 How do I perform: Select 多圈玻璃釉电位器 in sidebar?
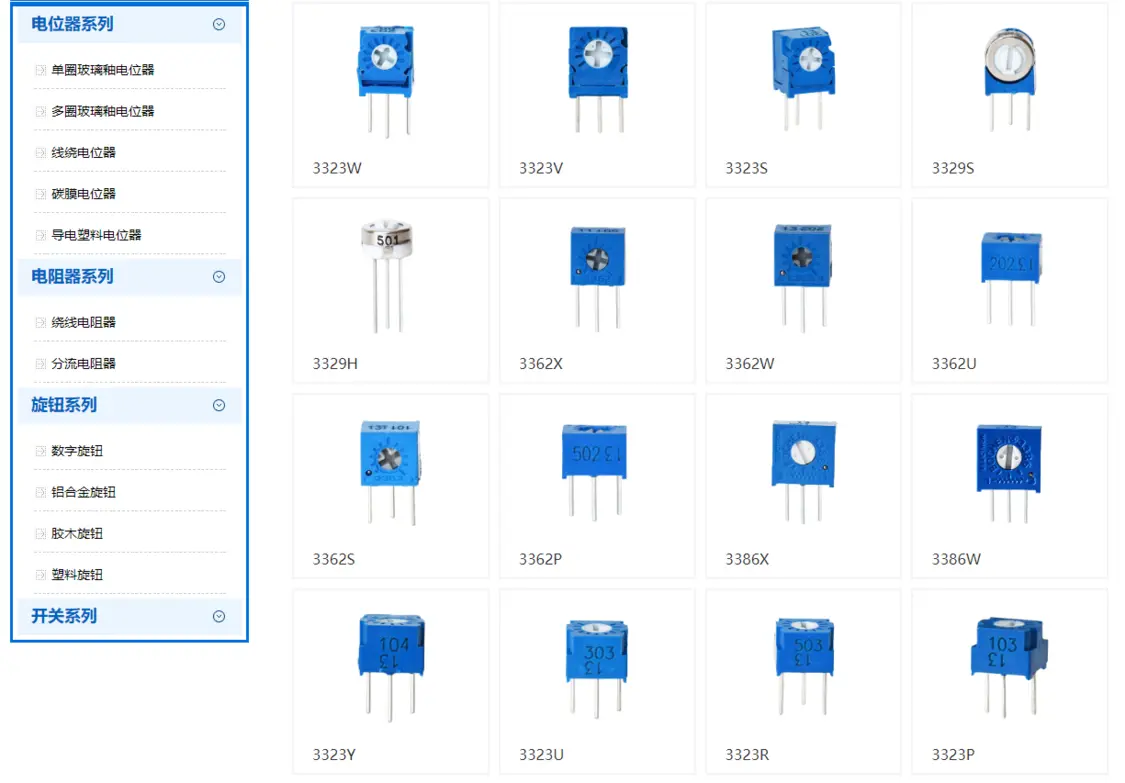[x=102, y=111]
